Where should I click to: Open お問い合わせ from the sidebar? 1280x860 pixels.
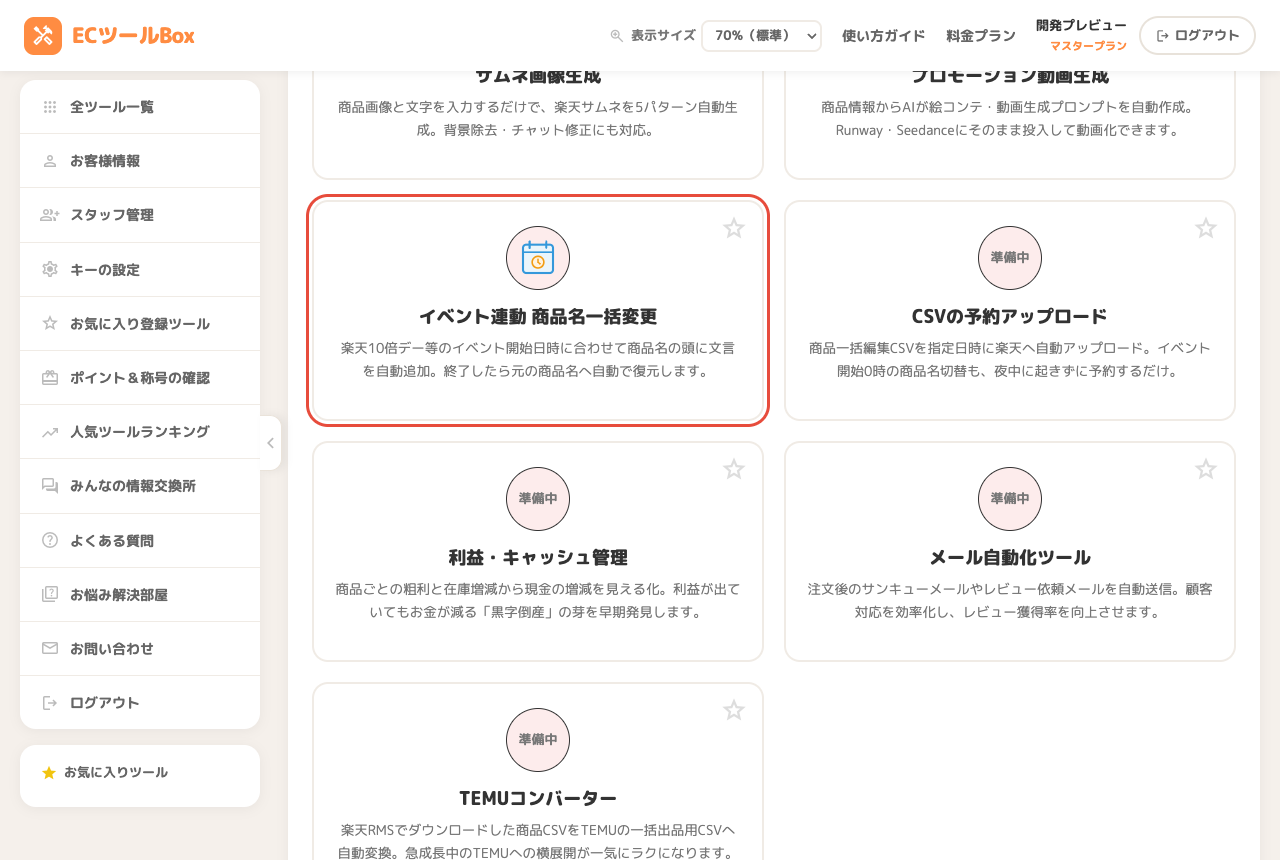pos(140,648)
